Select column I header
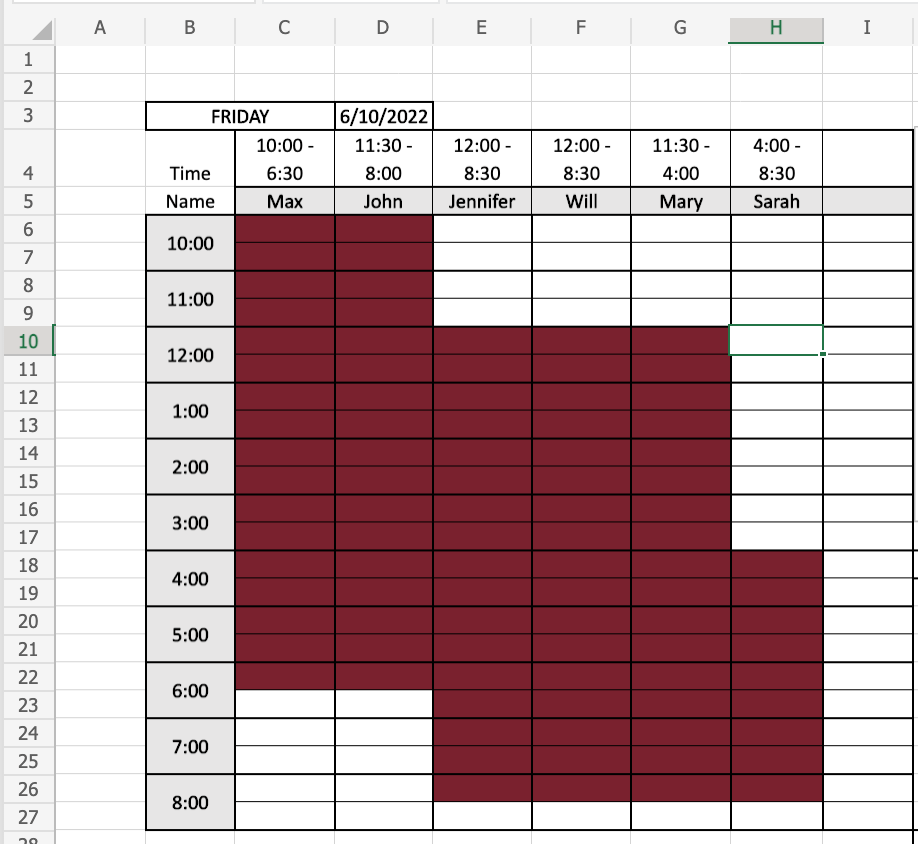Image resolution: width=918 pixels, height=844 pixels. 867,28
